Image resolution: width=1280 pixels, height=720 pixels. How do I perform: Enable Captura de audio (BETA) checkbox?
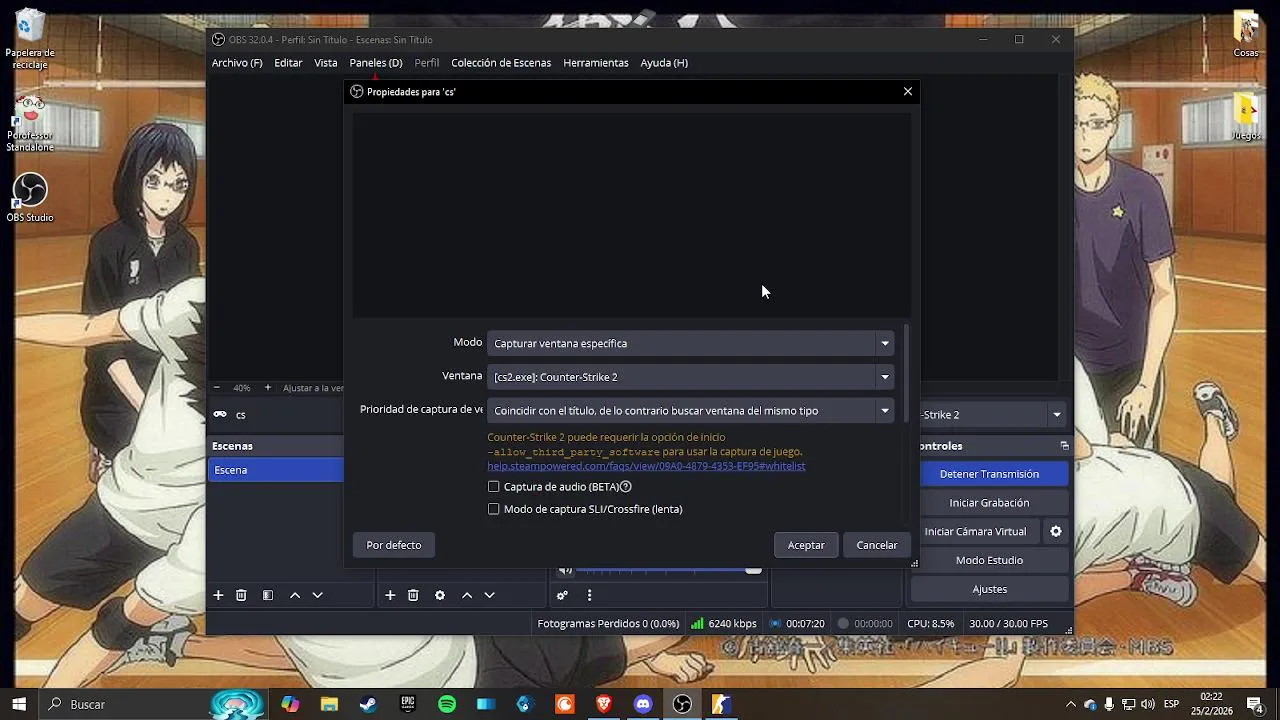(x=493, y=487)
